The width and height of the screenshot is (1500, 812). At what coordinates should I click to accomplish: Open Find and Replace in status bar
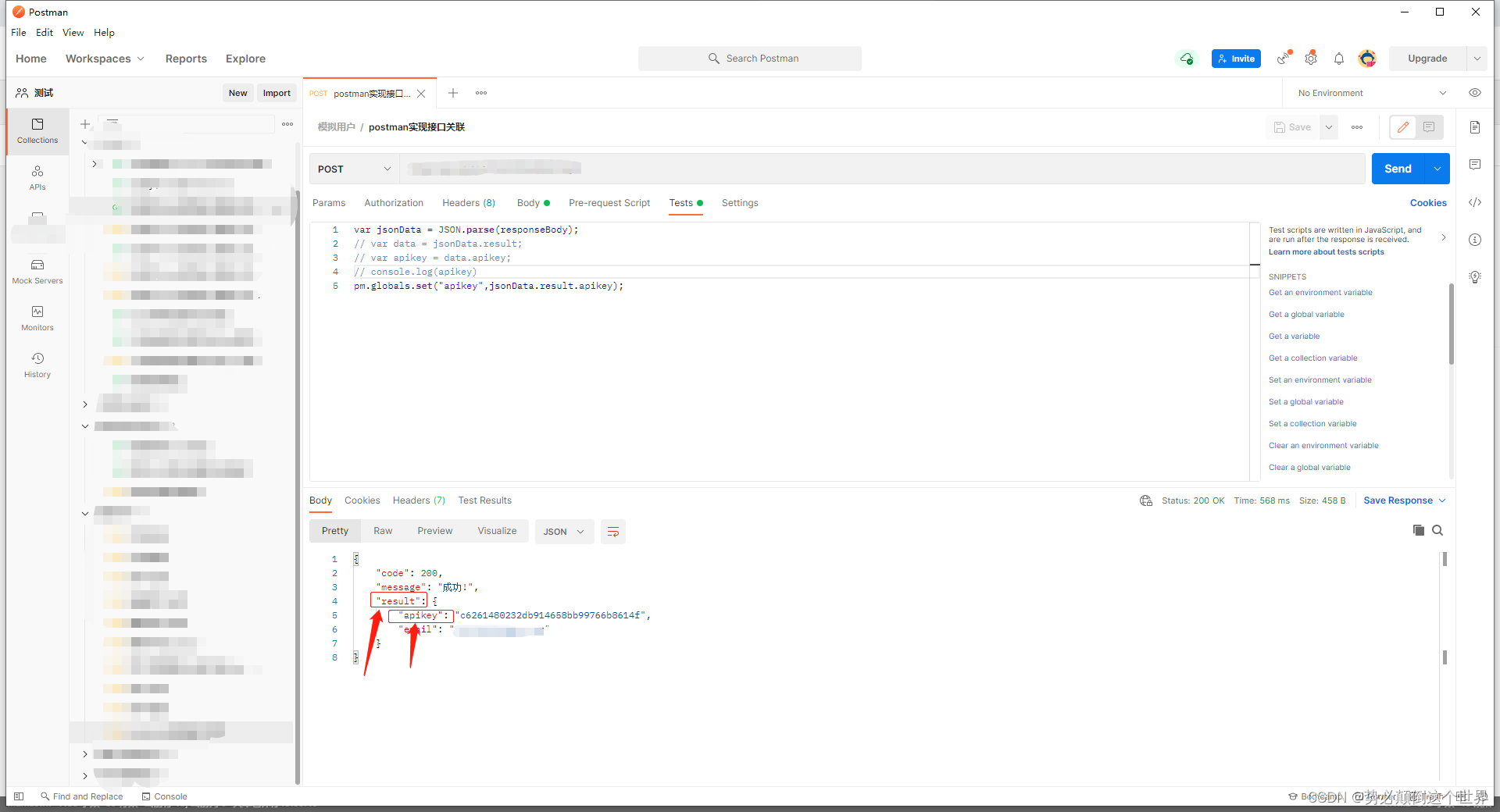[82, 796]
